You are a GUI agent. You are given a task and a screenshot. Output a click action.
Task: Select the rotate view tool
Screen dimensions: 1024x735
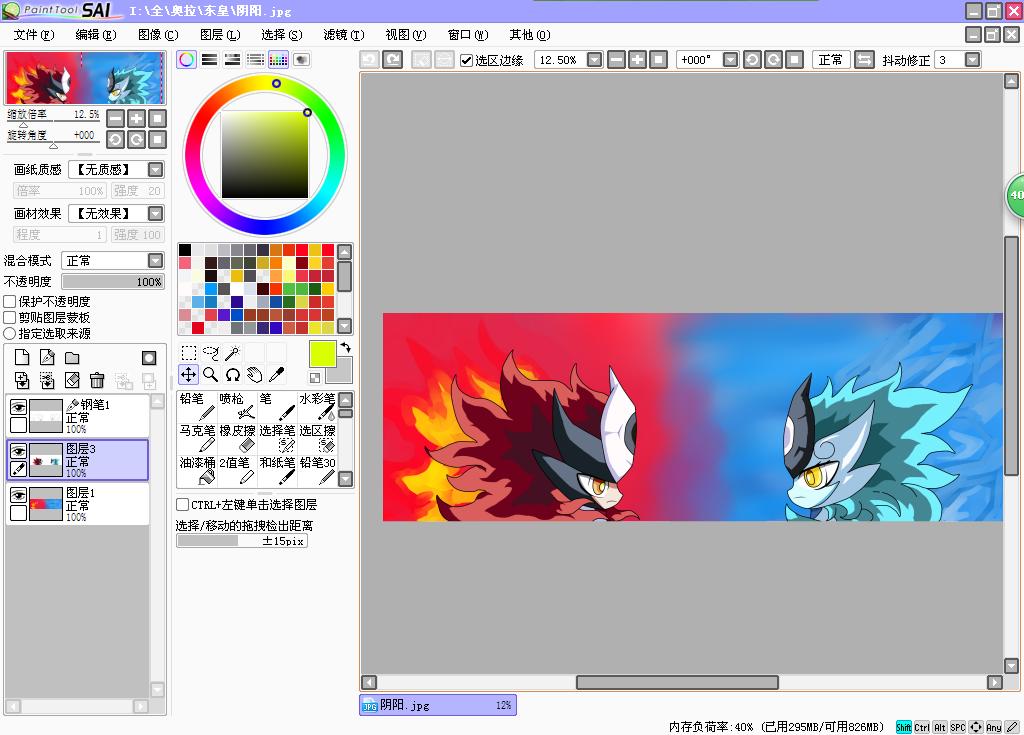pos(232,375)
